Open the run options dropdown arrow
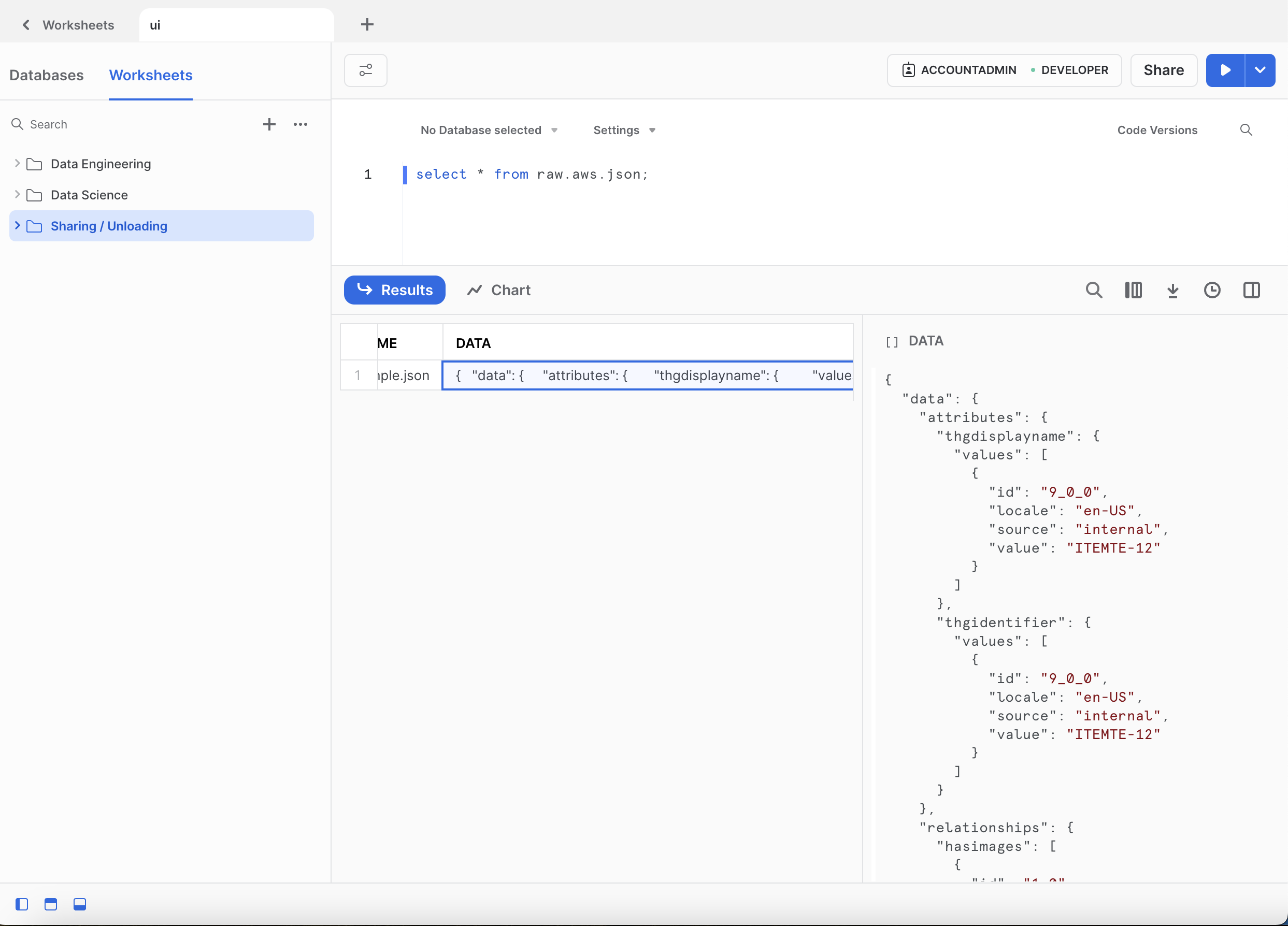The width and height of the screenshot is (1288, 926). pyautogui.click(x=1260, y=70)
